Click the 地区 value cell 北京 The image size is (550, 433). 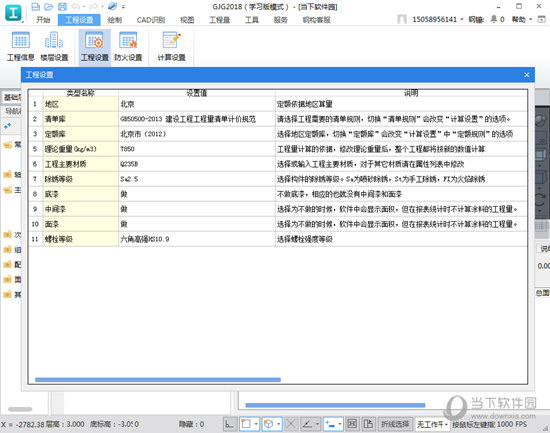pos(197,104)
